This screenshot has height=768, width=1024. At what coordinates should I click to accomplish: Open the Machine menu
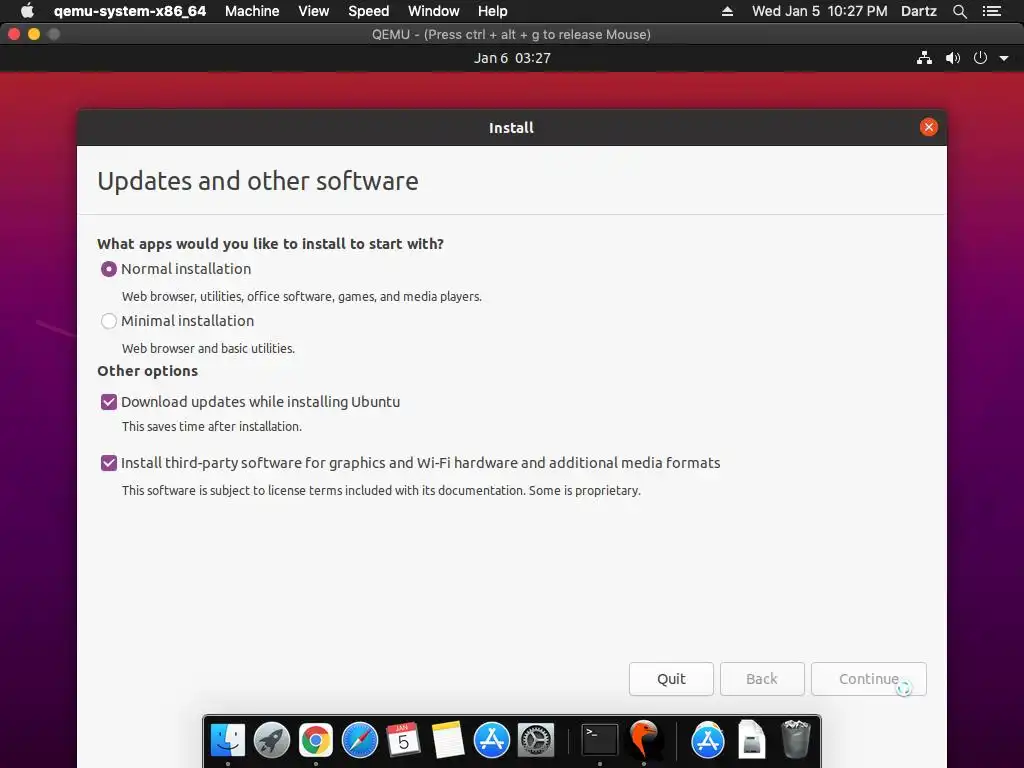tap(252, 11)
